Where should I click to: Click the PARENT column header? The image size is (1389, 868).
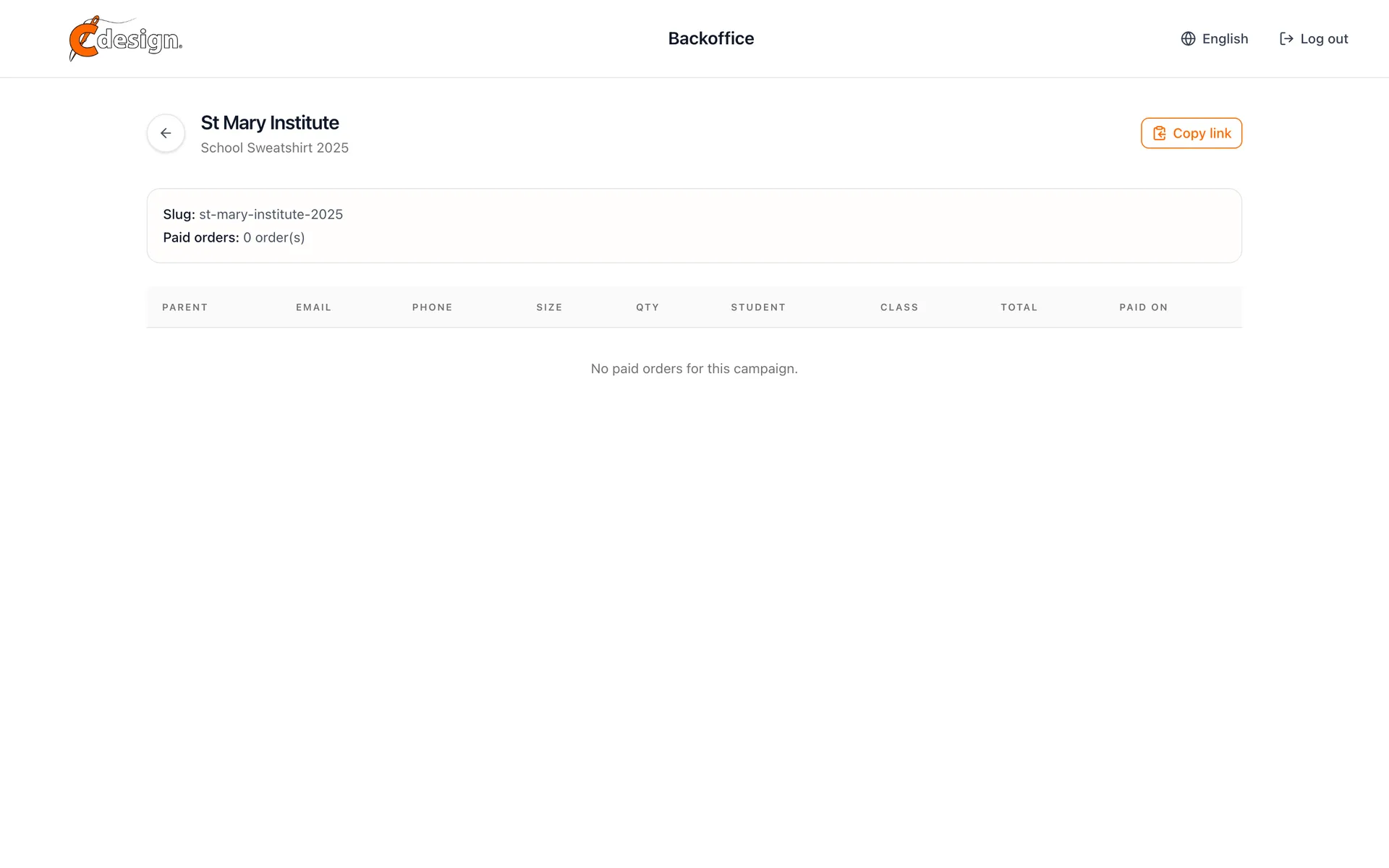(x=185, y=307)
